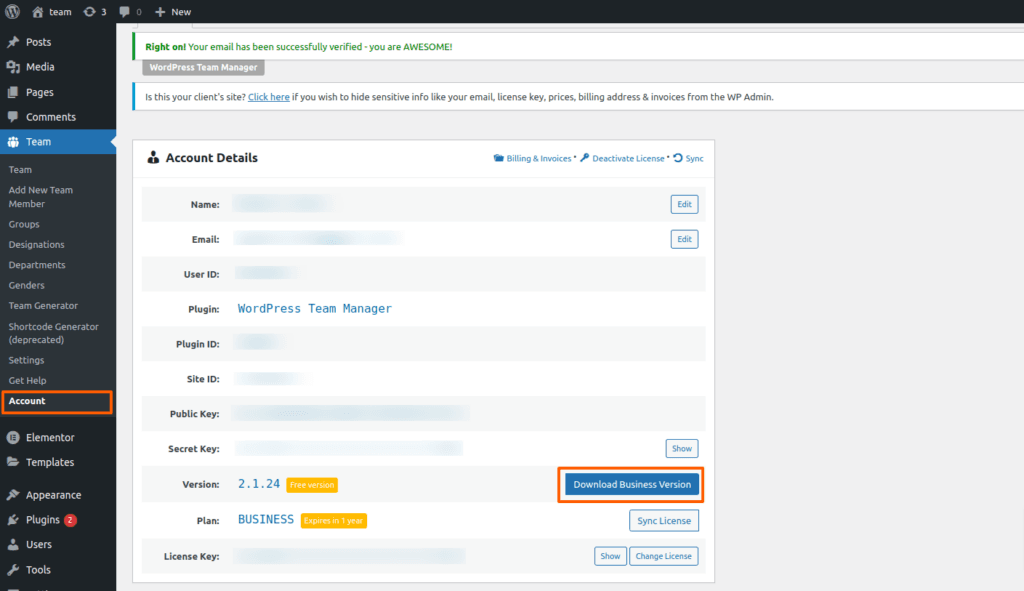Image resolution: width=1024 pixels, height=591 pixels.
Task: Click the Media icon in the sidebar
Action: coord(13,67)
